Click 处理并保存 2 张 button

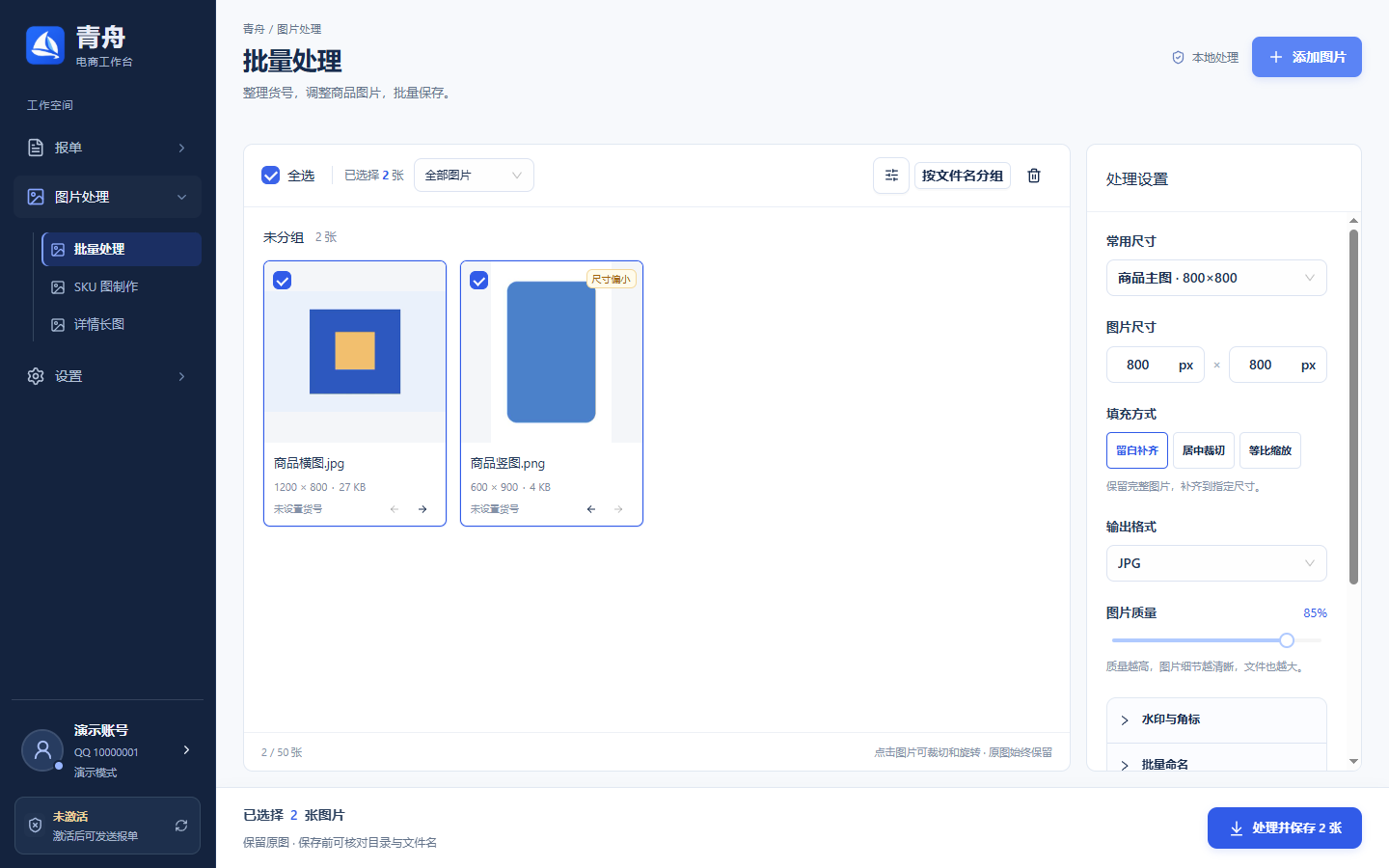coord(1285,827)
